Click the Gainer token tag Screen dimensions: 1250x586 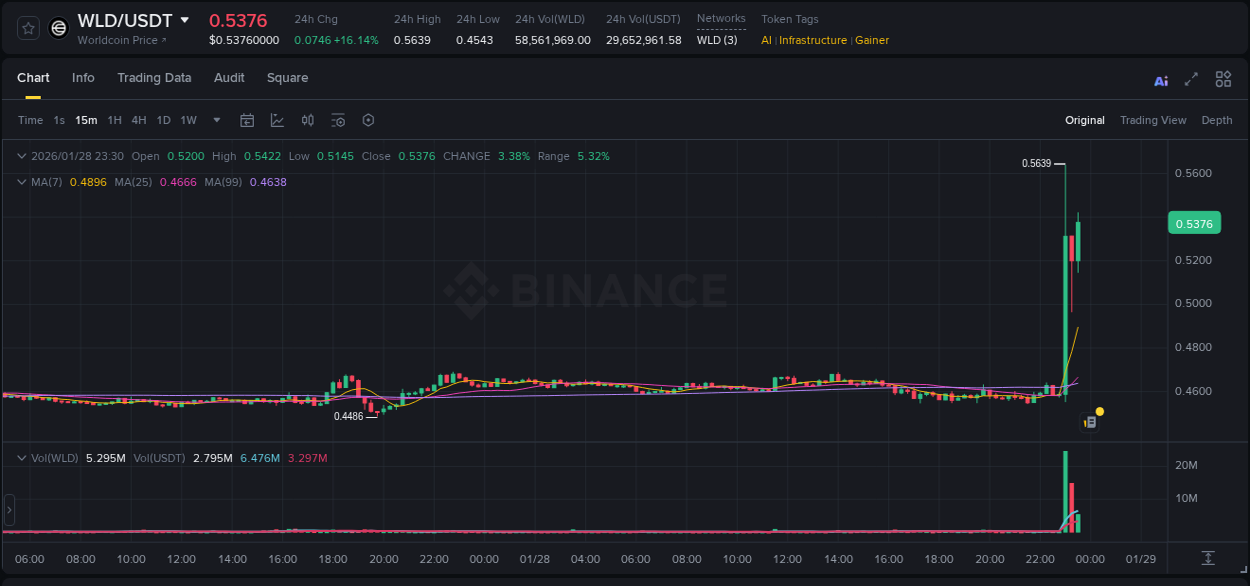[869, 40]
